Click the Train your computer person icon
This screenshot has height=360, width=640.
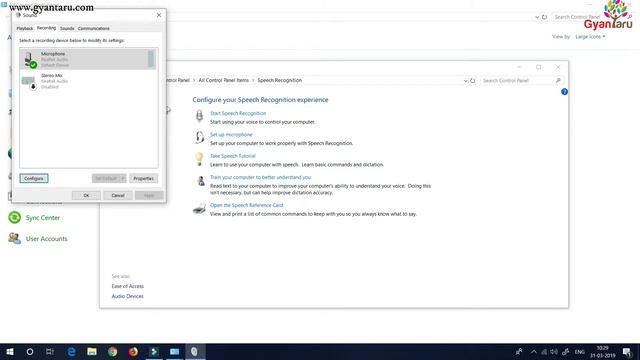(200, 180)
